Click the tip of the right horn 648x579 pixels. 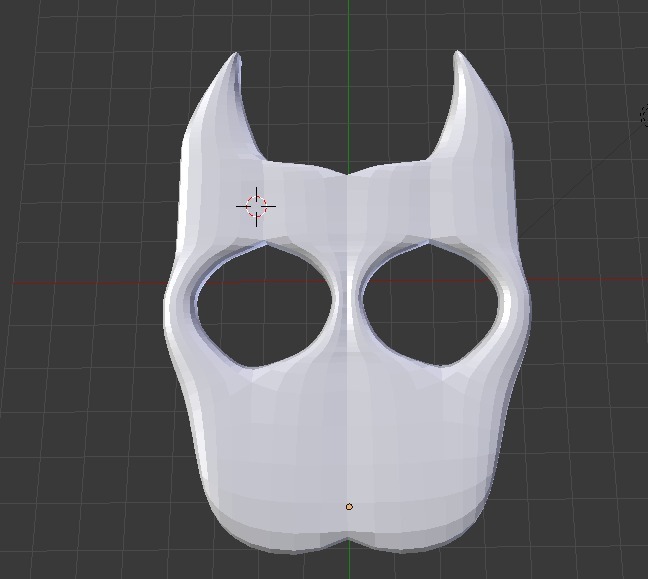point(457,54)
